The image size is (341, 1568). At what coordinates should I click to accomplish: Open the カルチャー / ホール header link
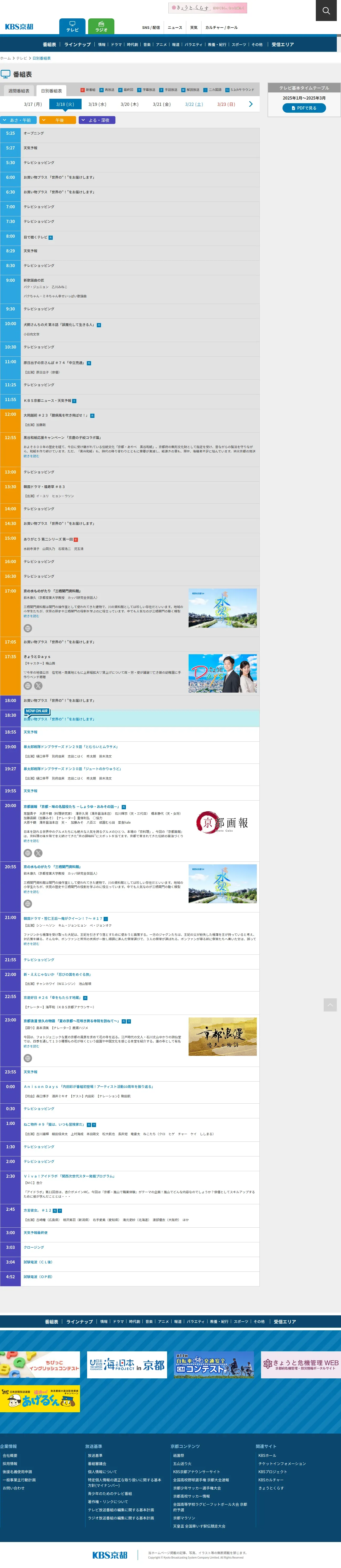coord(221,27)
